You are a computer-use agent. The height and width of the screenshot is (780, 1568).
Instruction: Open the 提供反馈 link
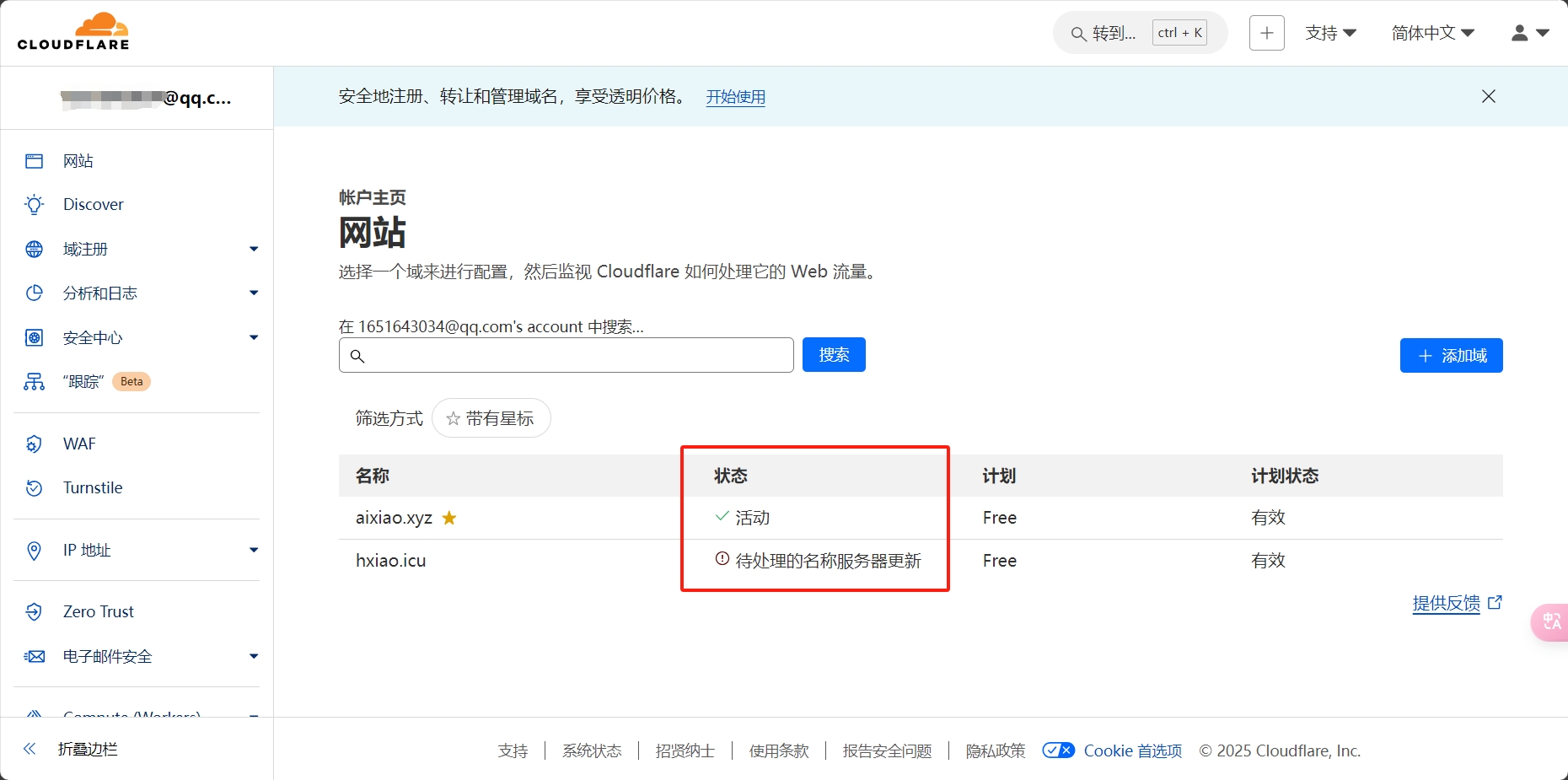coord(1447,603)
